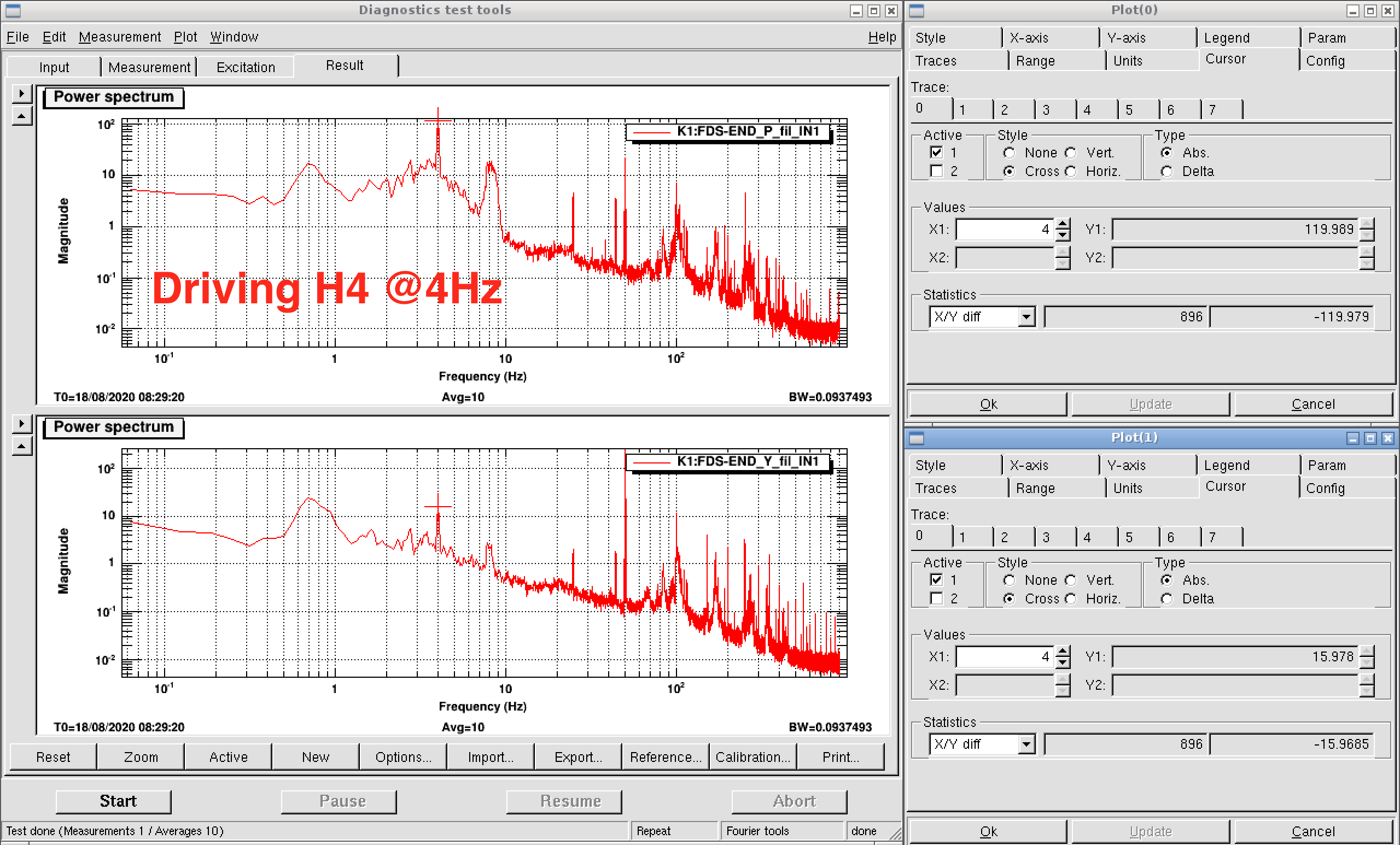1400x845 pixels.
Task: Switch to the Input tab
Action: (x=54, y=67)
